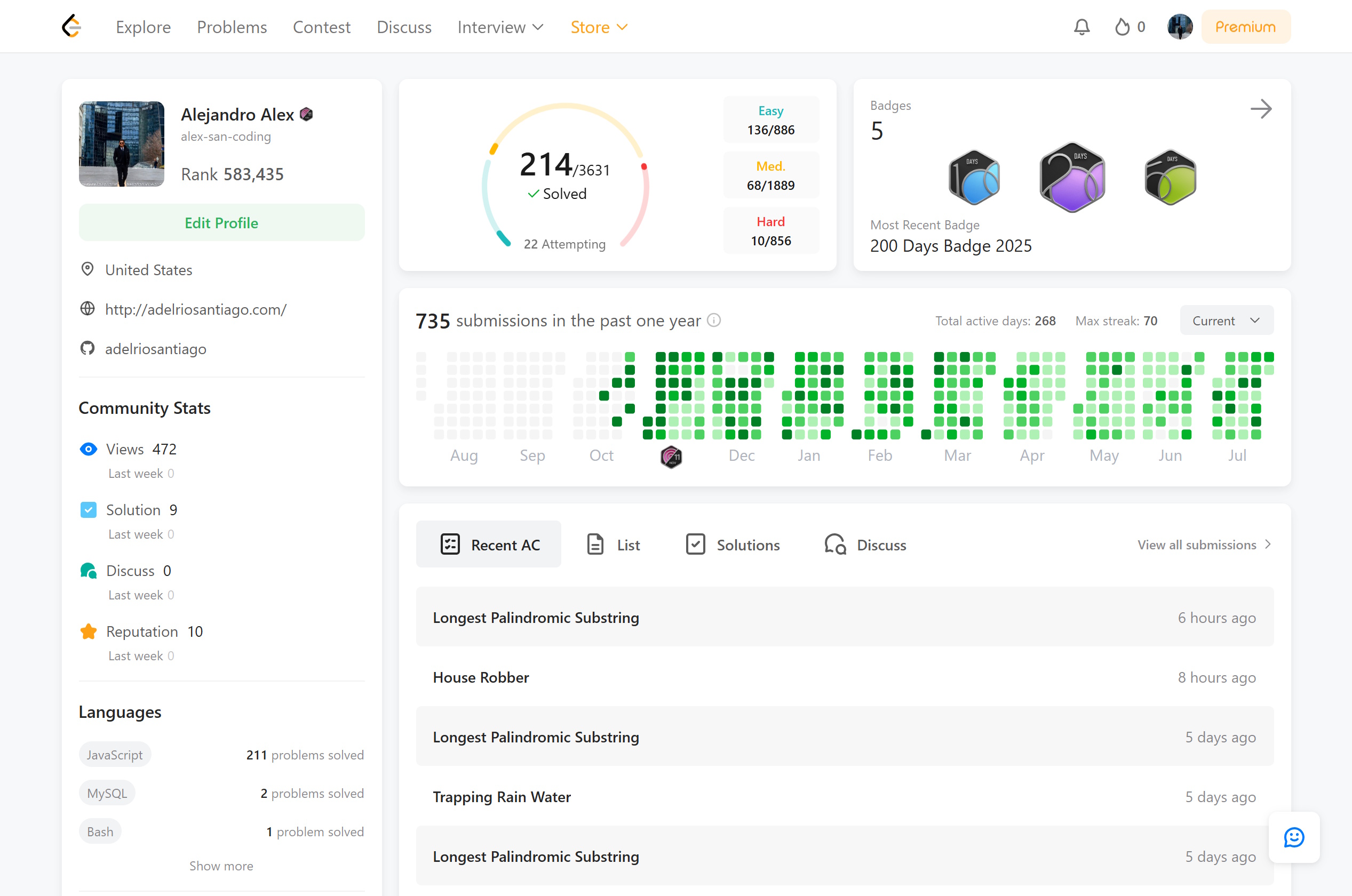Open View all submissions link

[x=1203, y=545]
